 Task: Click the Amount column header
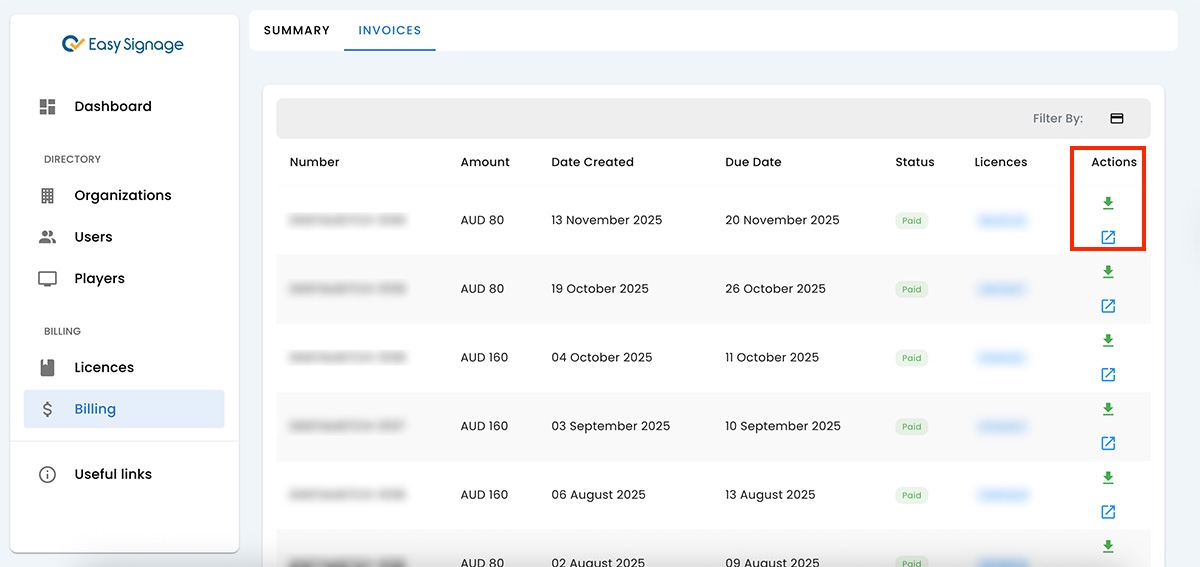485,162
